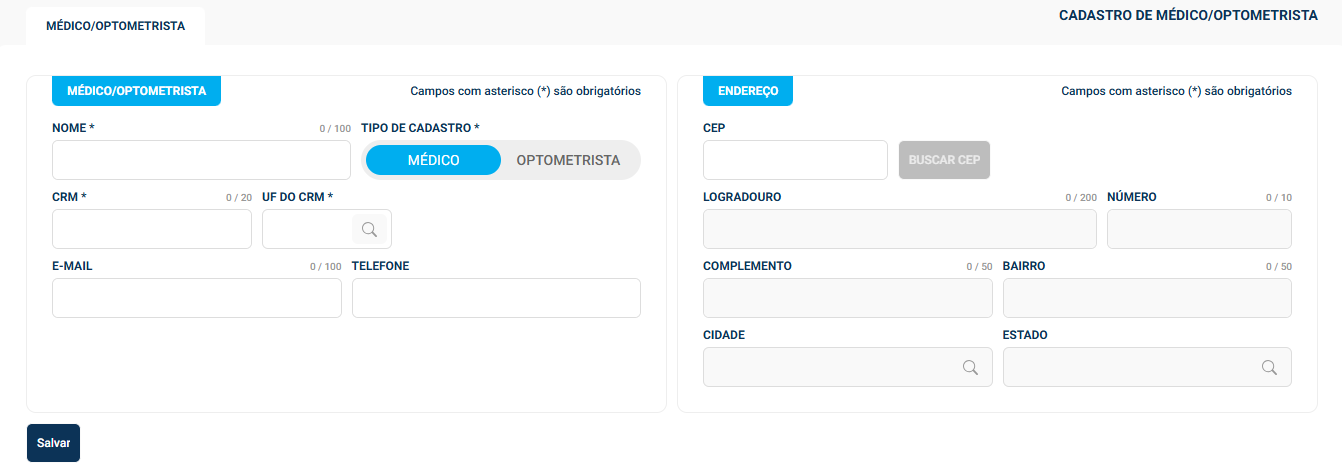
Task: Click into the CRM number field
Action: coord(152,229)
